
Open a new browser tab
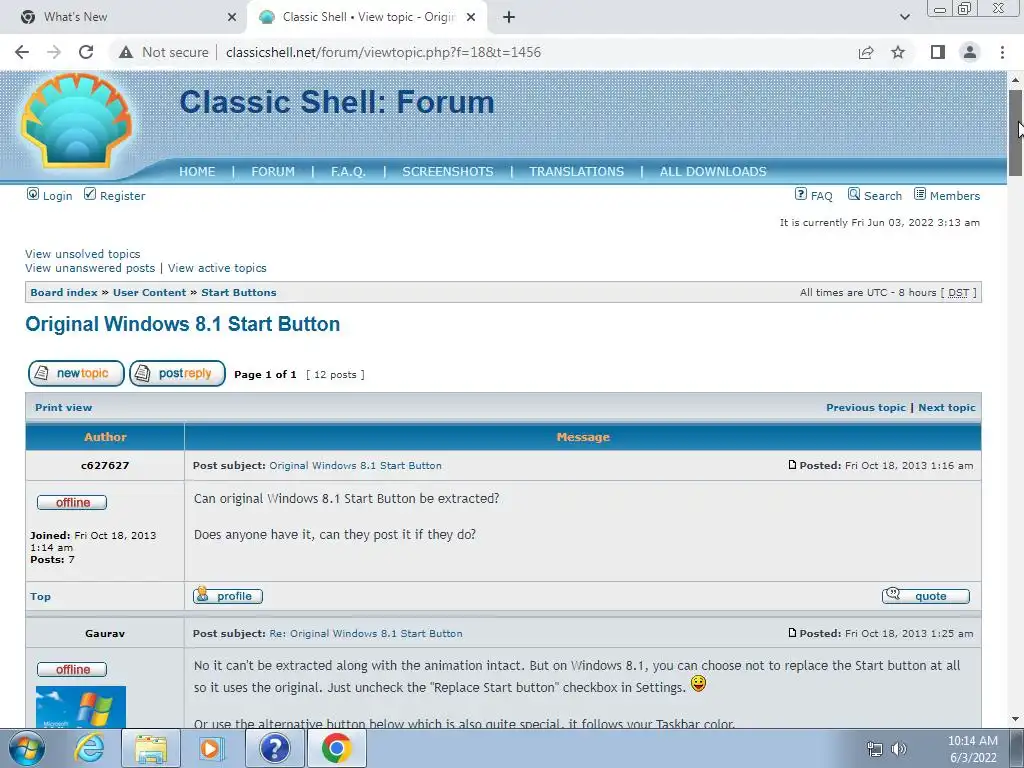(509, 18)
